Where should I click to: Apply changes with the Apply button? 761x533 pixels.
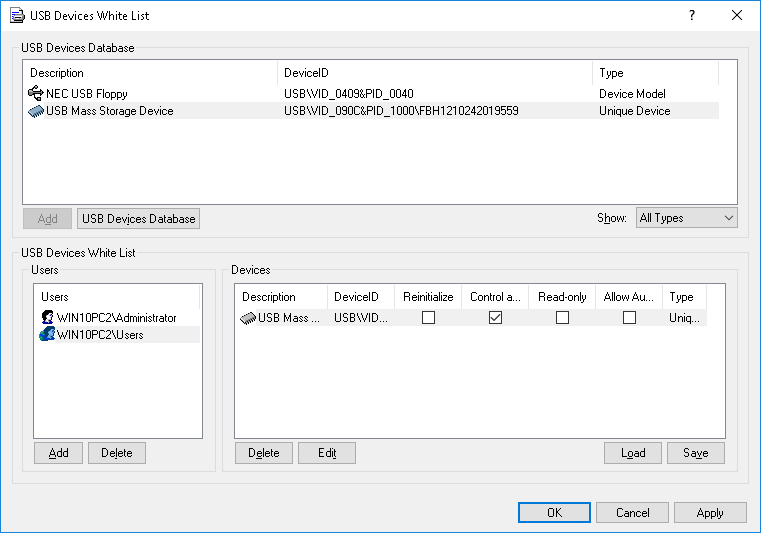click(x=710, y=513)
